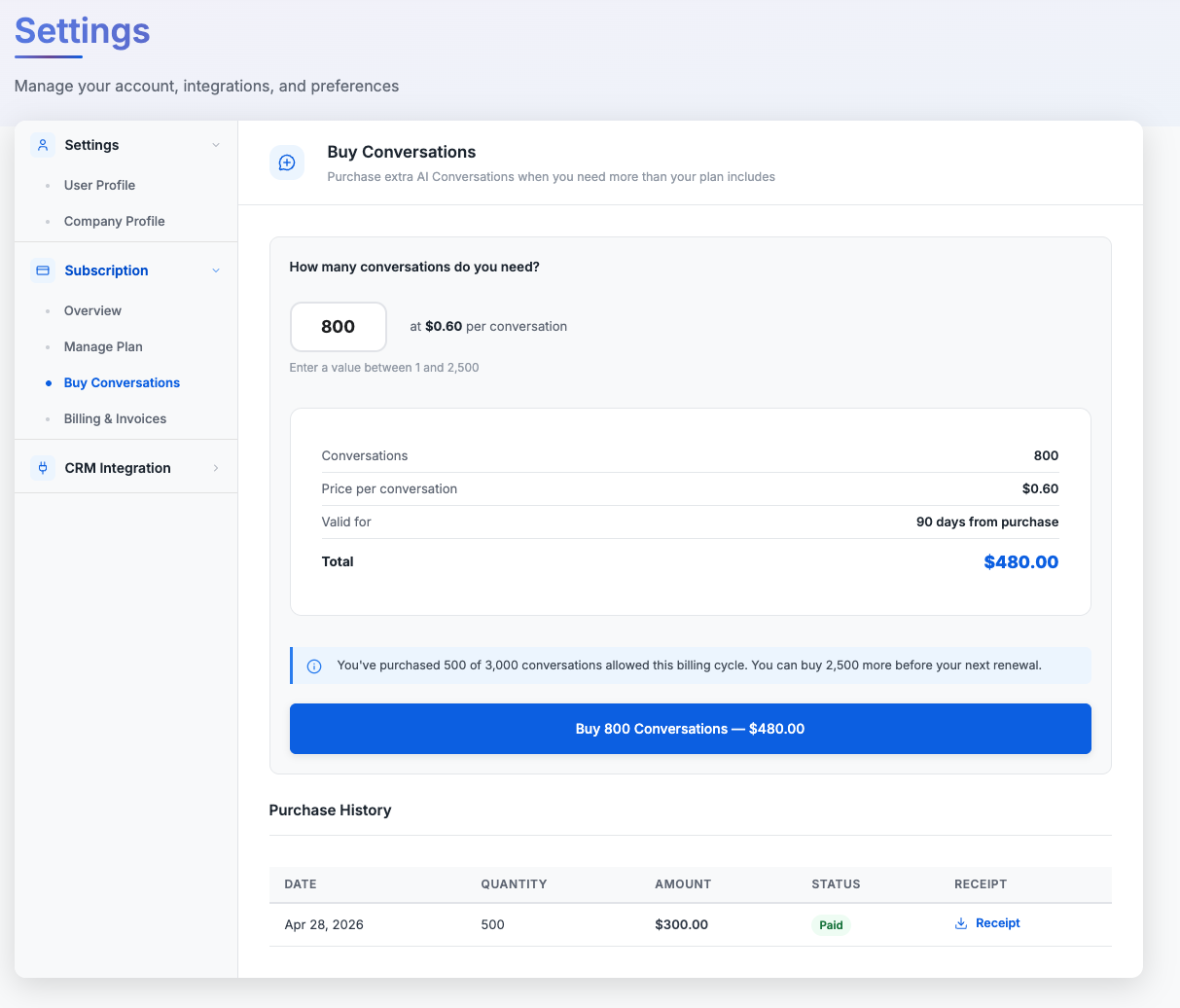
Task: Collapse the Settings section chevron
Action: [x=216, y=145]
